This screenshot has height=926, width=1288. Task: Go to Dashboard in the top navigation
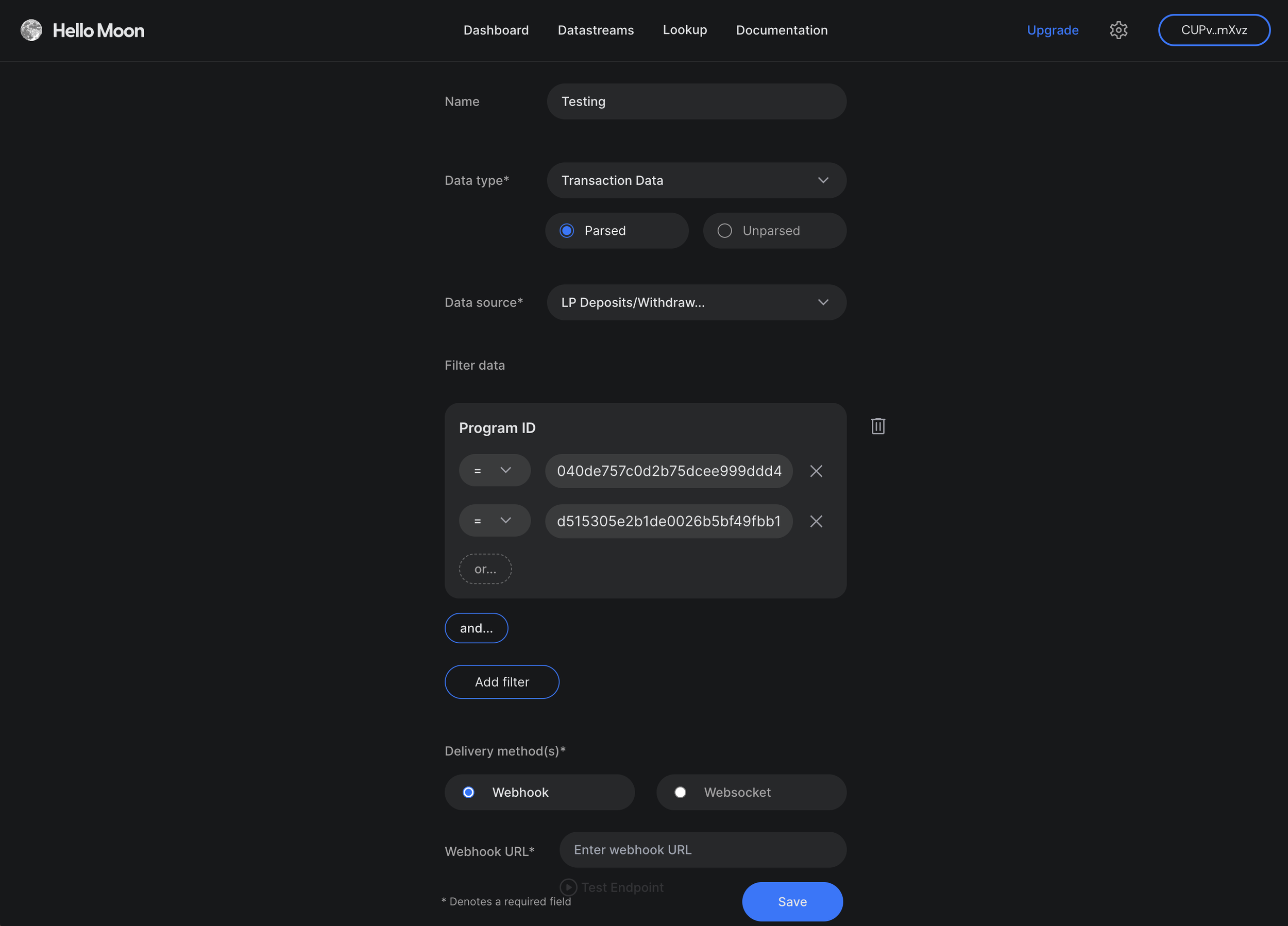[x=496, y=30]
